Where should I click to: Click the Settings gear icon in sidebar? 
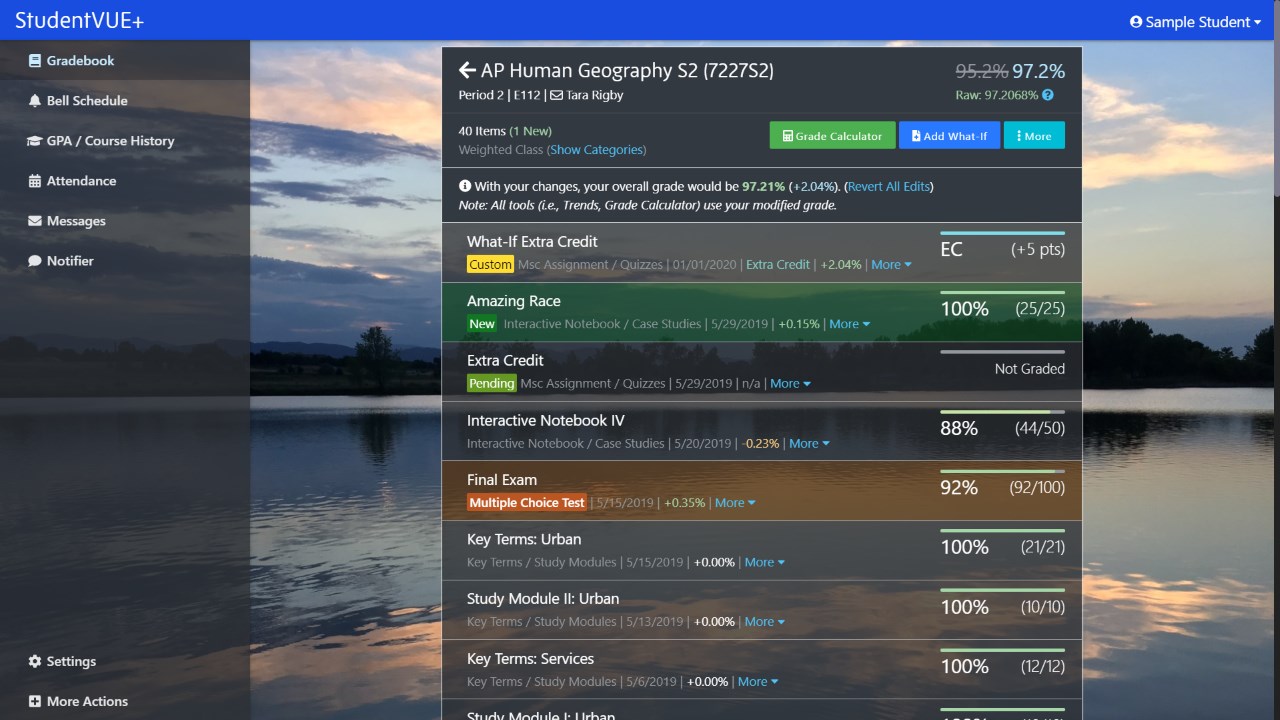point(35,661)
